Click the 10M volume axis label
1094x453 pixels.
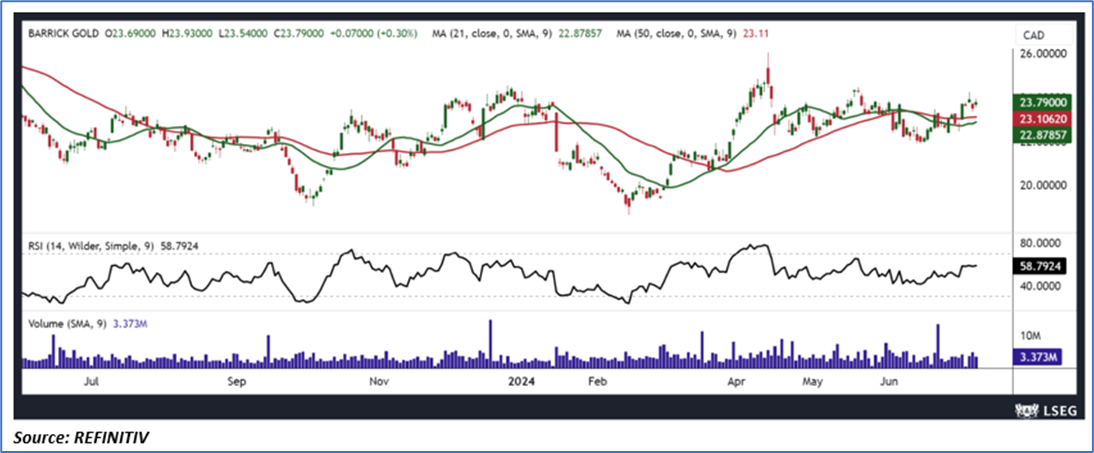point(1031,337)
